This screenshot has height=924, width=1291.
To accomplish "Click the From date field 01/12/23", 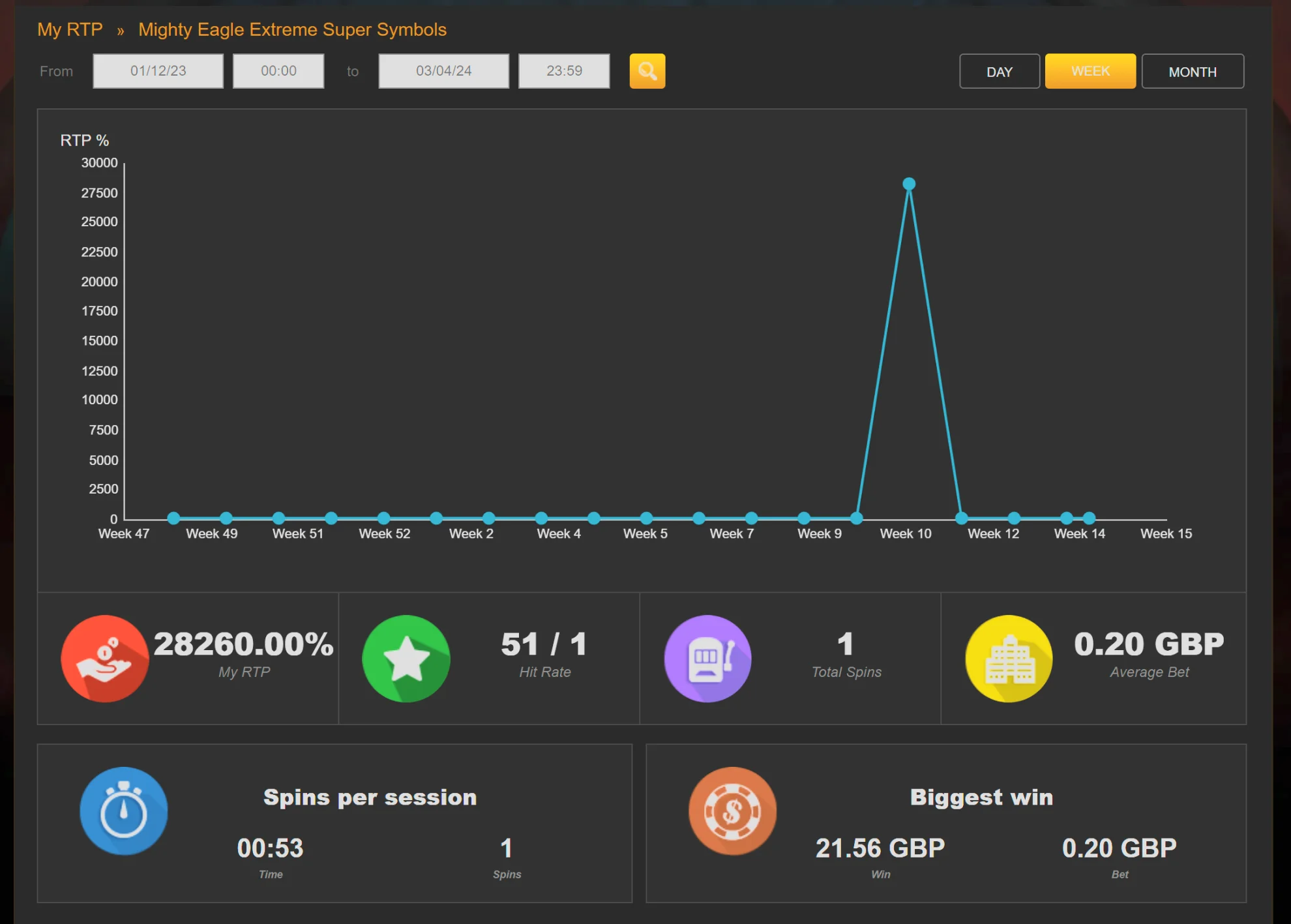I will (x=158, y=71).
